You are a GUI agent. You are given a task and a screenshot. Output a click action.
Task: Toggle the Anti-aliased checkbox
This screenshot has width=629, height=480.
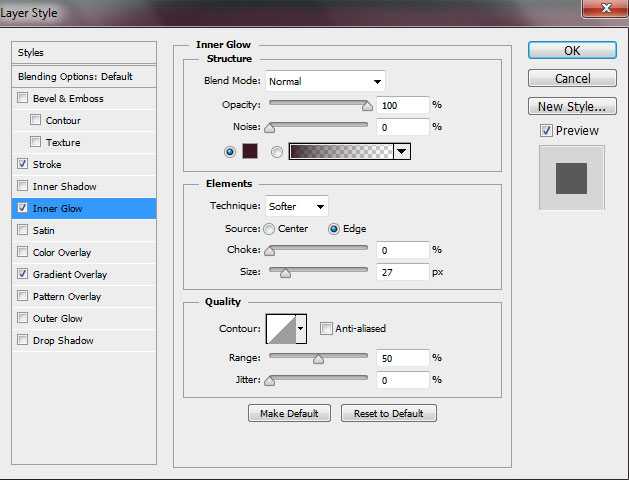coord(326,328)
